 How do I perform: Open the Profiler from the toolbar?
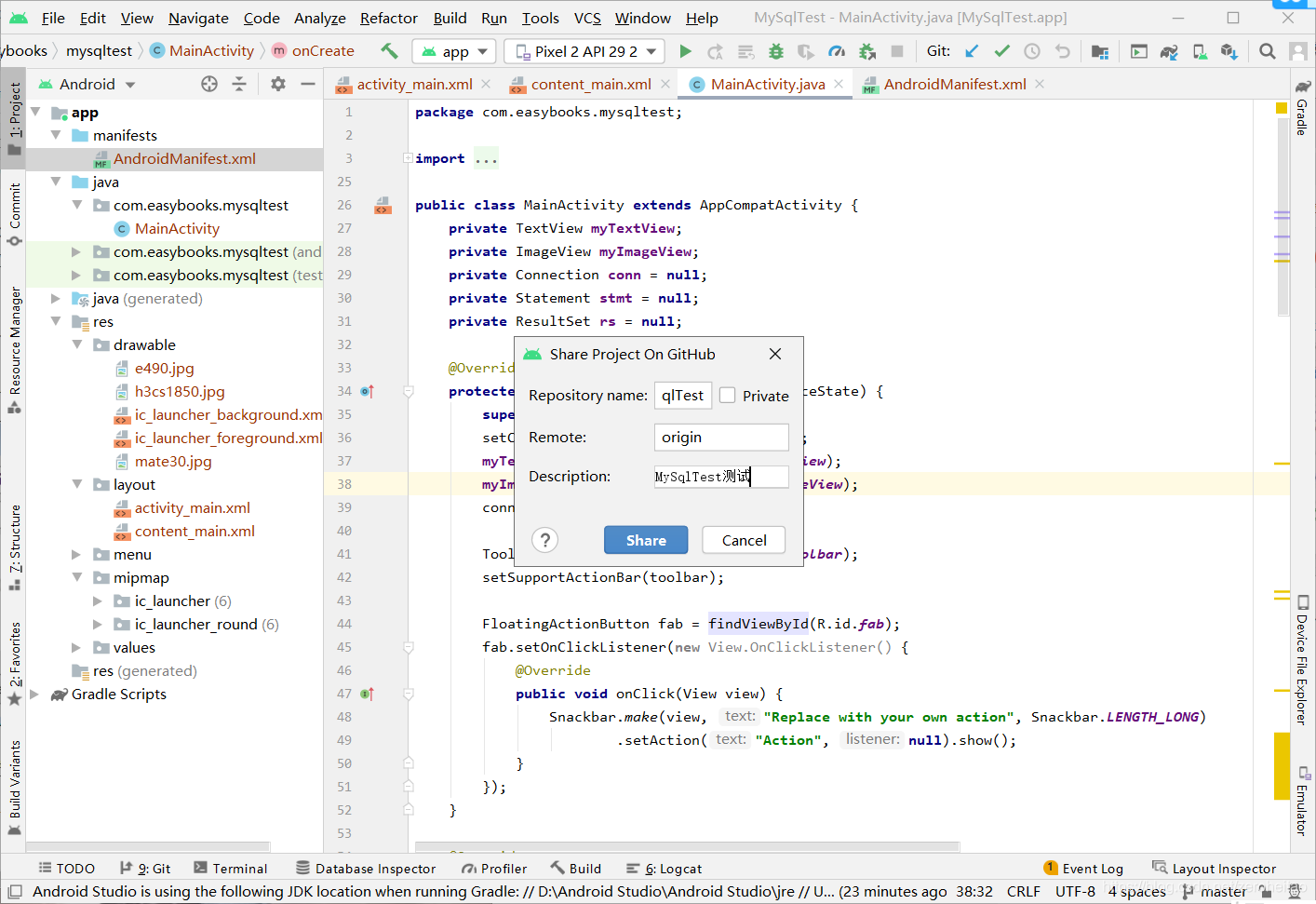click(x=837, y=51)
